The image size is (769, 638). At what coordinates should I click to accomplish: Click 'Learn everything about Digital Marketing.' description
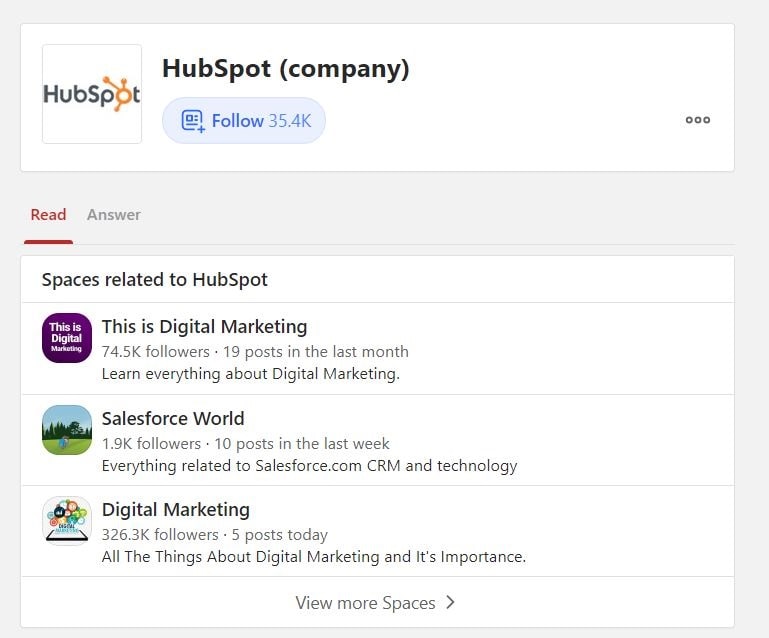pyautogui.click(x=251, y=374)
